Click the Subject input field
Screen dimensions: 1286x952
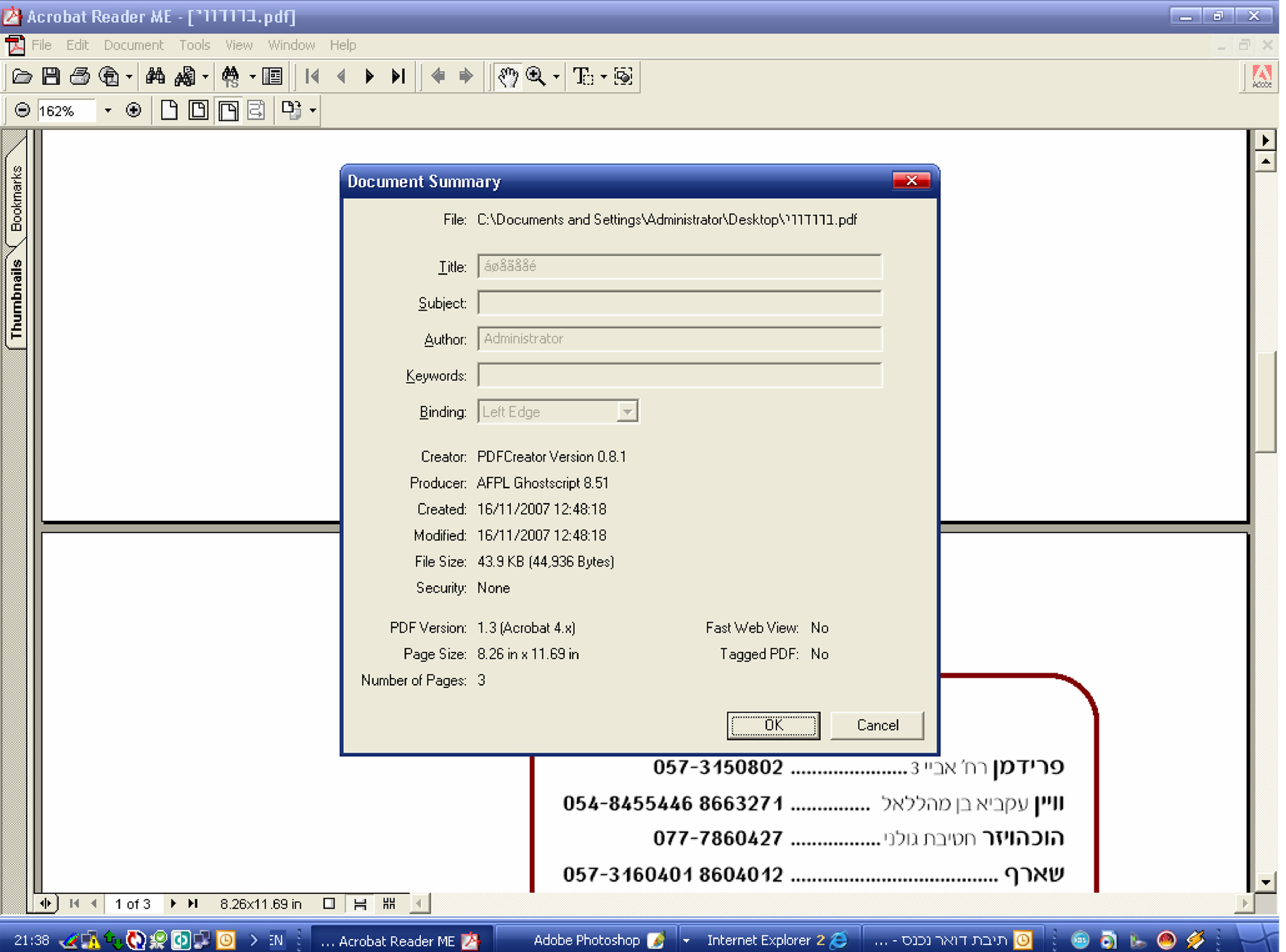click(x=679, y=303)
